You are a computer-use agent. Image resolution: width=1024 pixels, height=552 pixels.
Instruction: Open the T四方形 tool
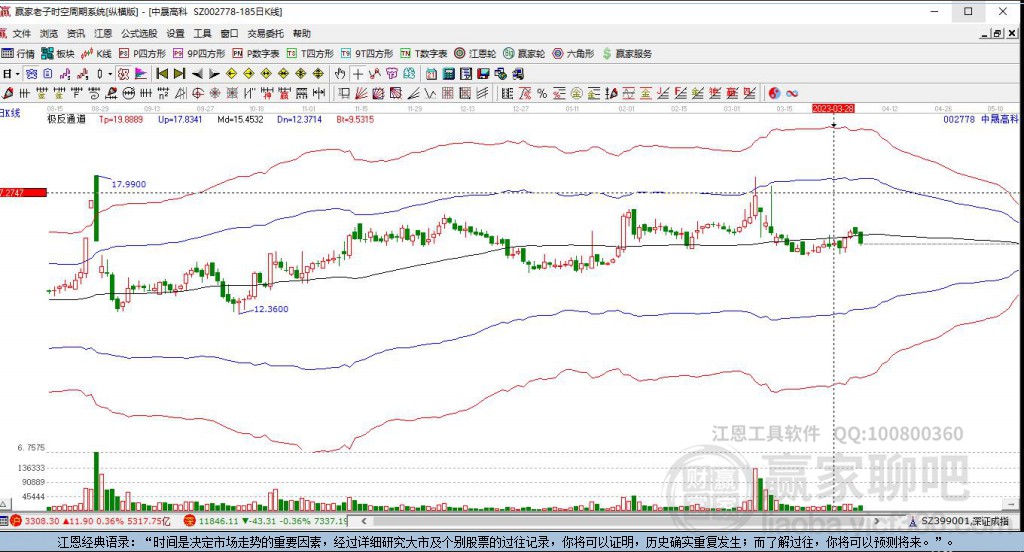click(310, 54)
